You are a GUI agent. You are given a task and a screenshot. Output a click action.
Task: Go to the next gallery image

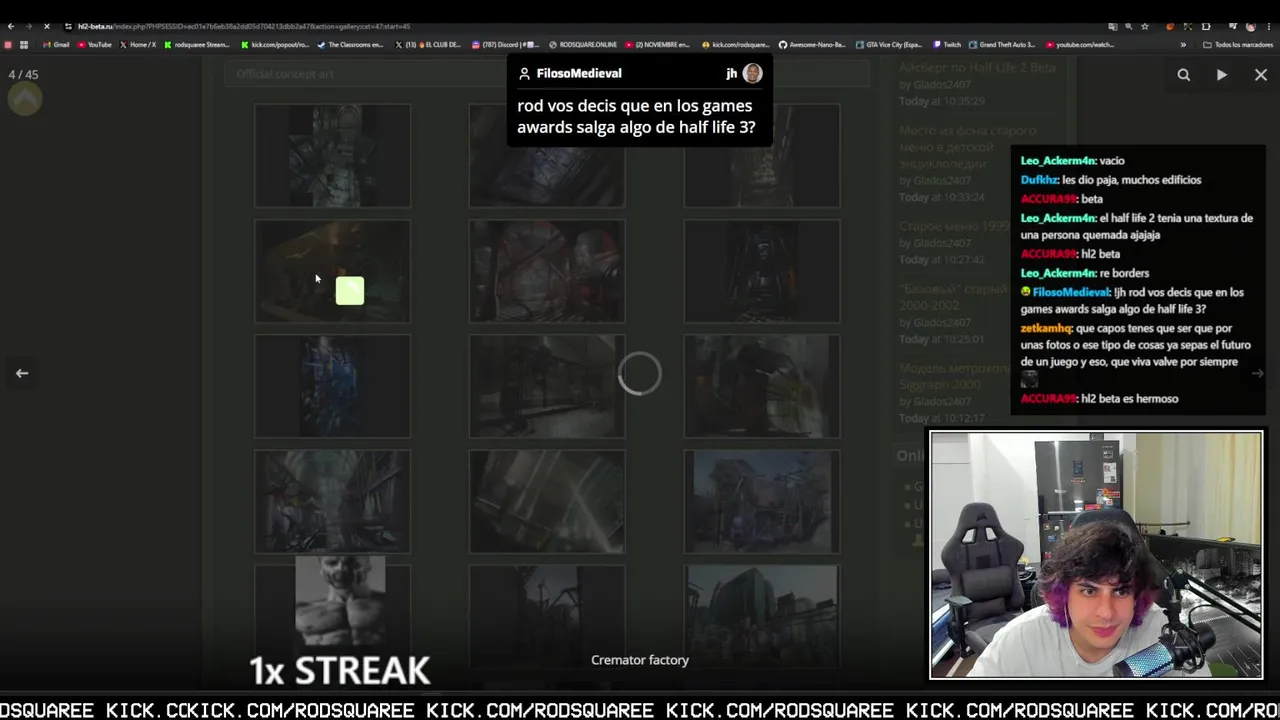(1257, 373)
